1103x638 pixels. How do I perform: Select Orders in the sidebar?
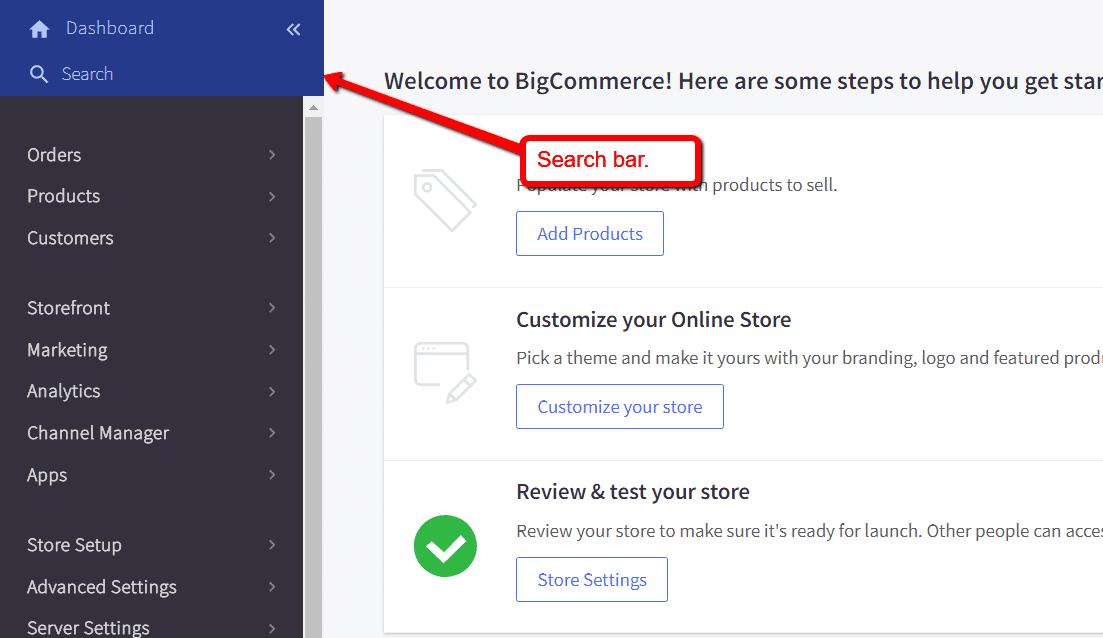(x=54, y=155)
